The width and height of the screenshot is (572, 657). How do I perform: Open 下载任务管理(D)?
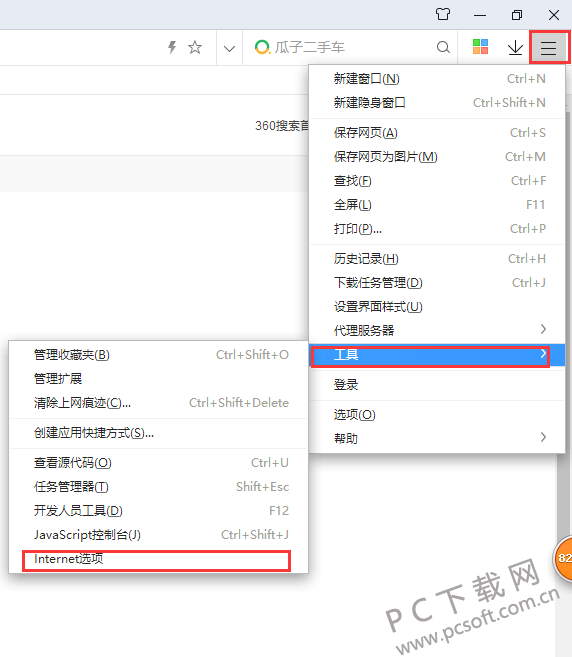[437, 283]
